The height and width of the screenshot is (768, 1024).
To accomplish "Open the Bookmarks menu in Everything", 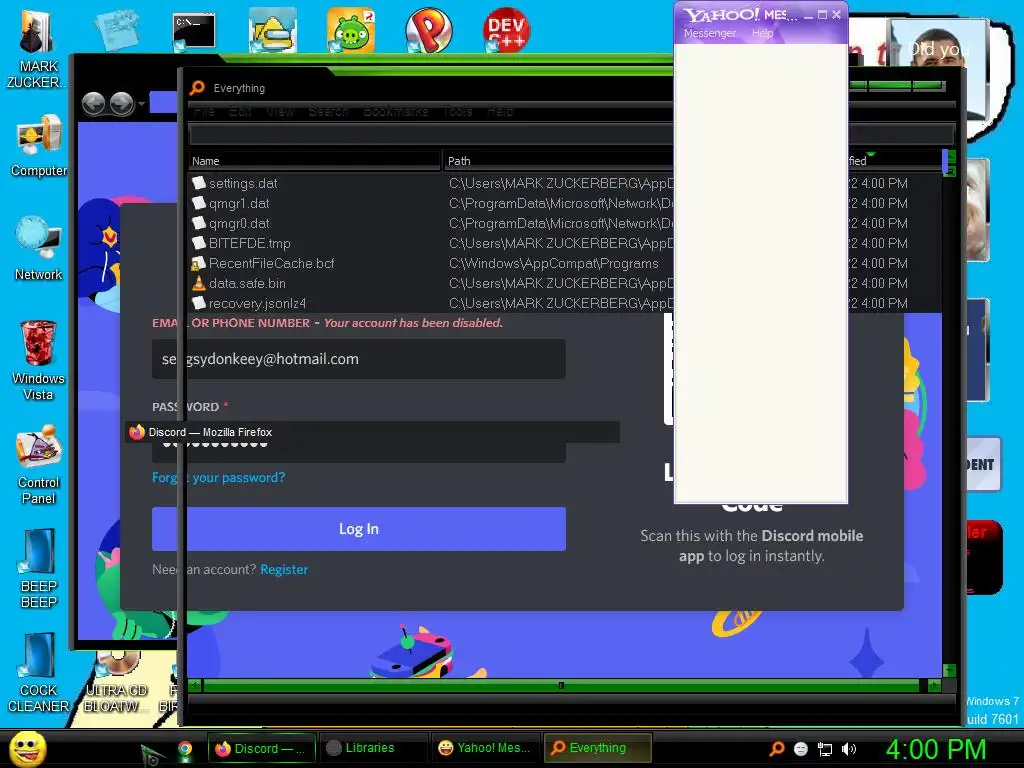I will (x=395, y=112).
